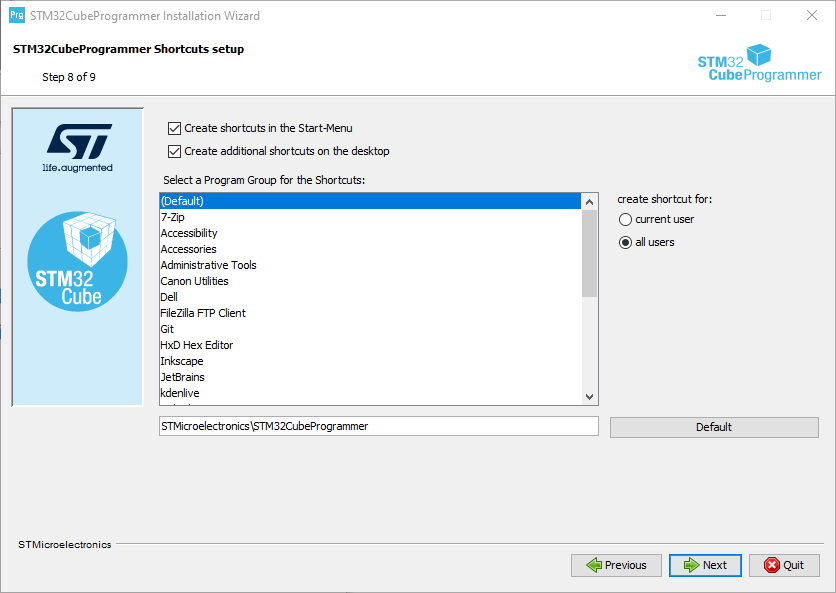This screenshot has height=593, width=836.
Task: Click the Prg app icon in title bar
Action: click(x=17, y=16)
